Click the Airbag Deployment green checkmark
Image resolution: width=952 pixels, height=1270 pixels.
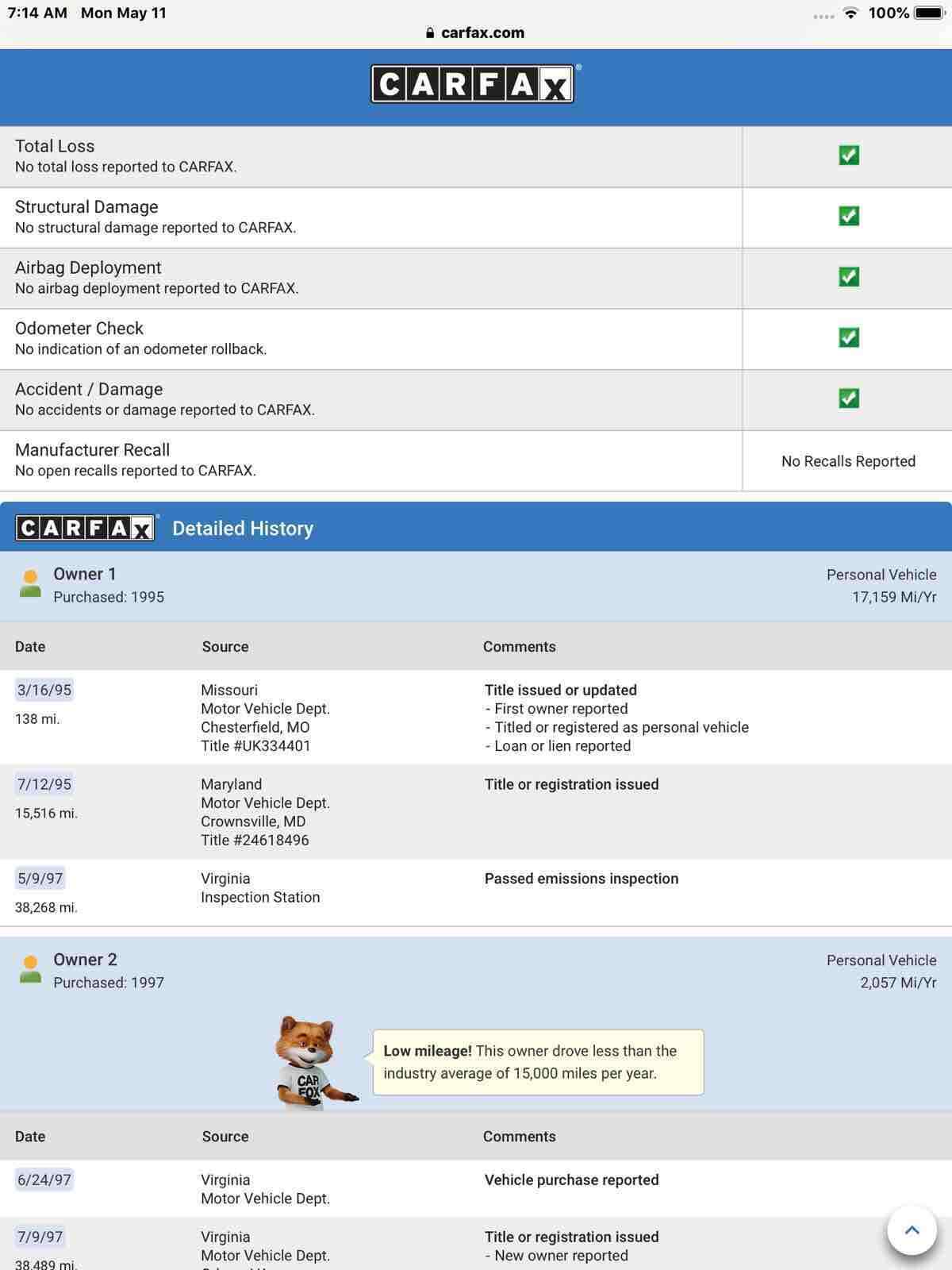[849, 276]
